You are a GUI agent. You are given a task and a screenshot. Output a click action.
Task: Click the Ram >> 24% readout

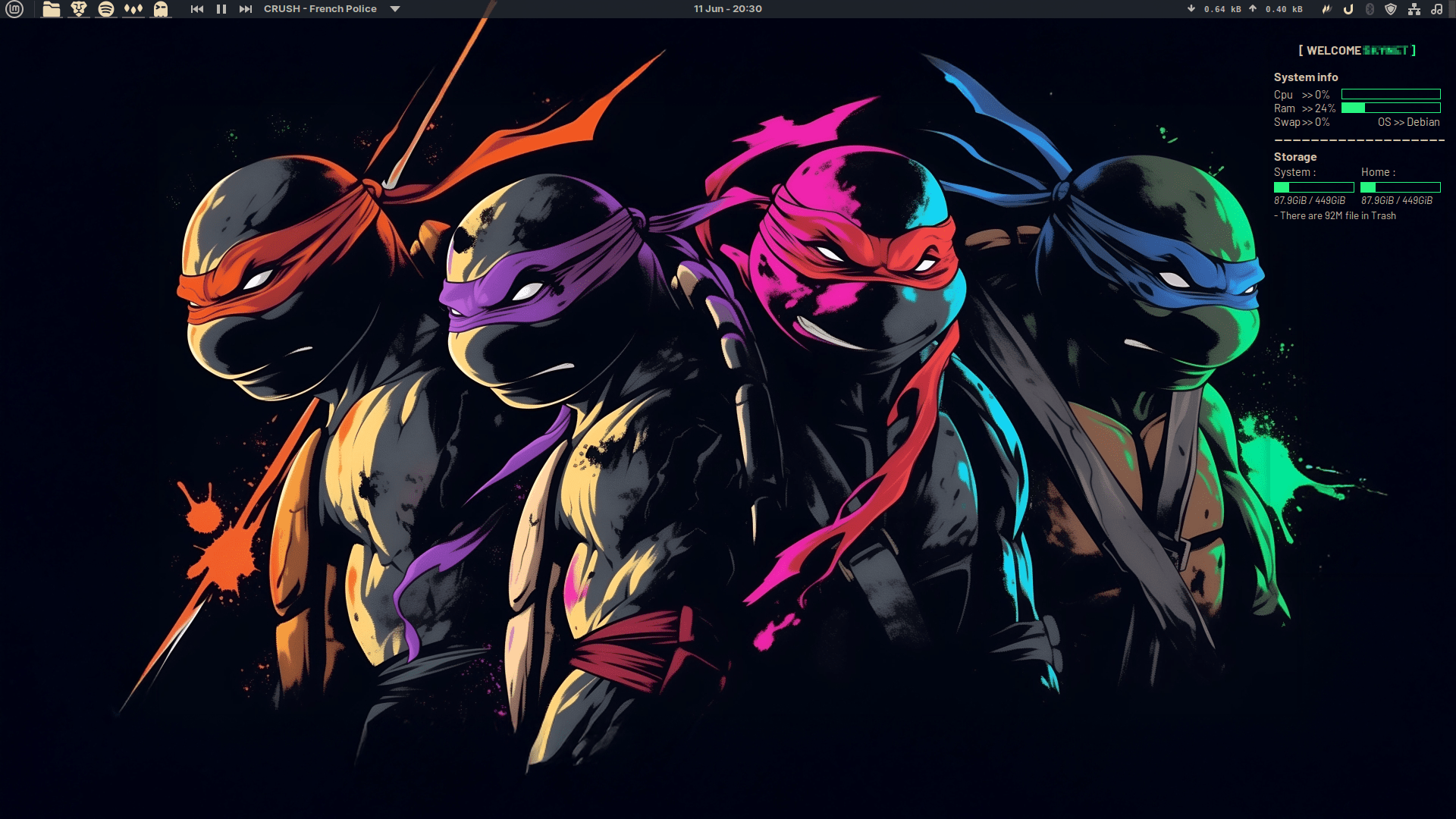coord(1304,108)
